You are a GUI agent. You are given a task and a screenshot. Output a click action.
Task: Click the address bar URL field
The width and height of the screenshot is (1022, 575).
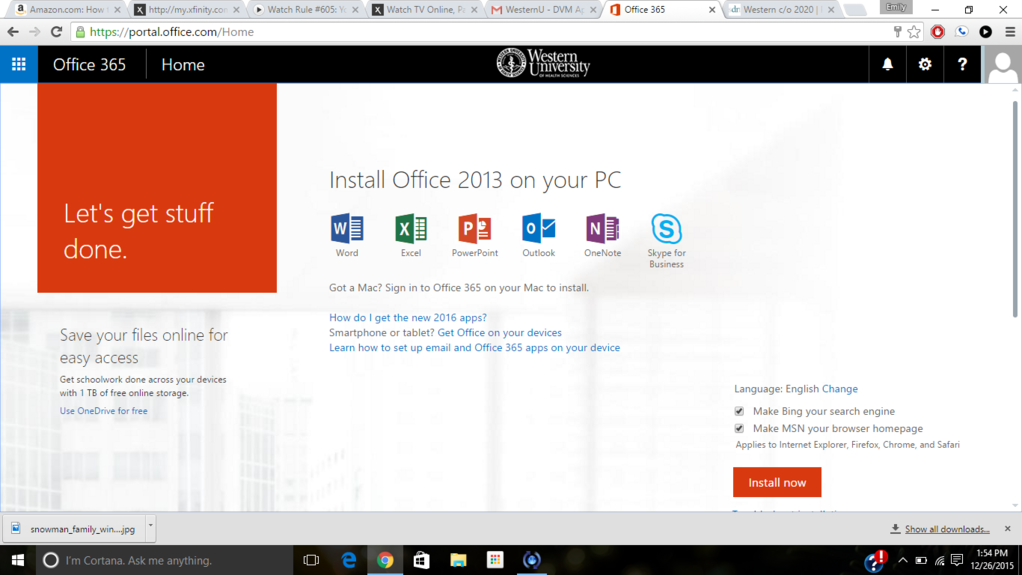tap(482, 31)
